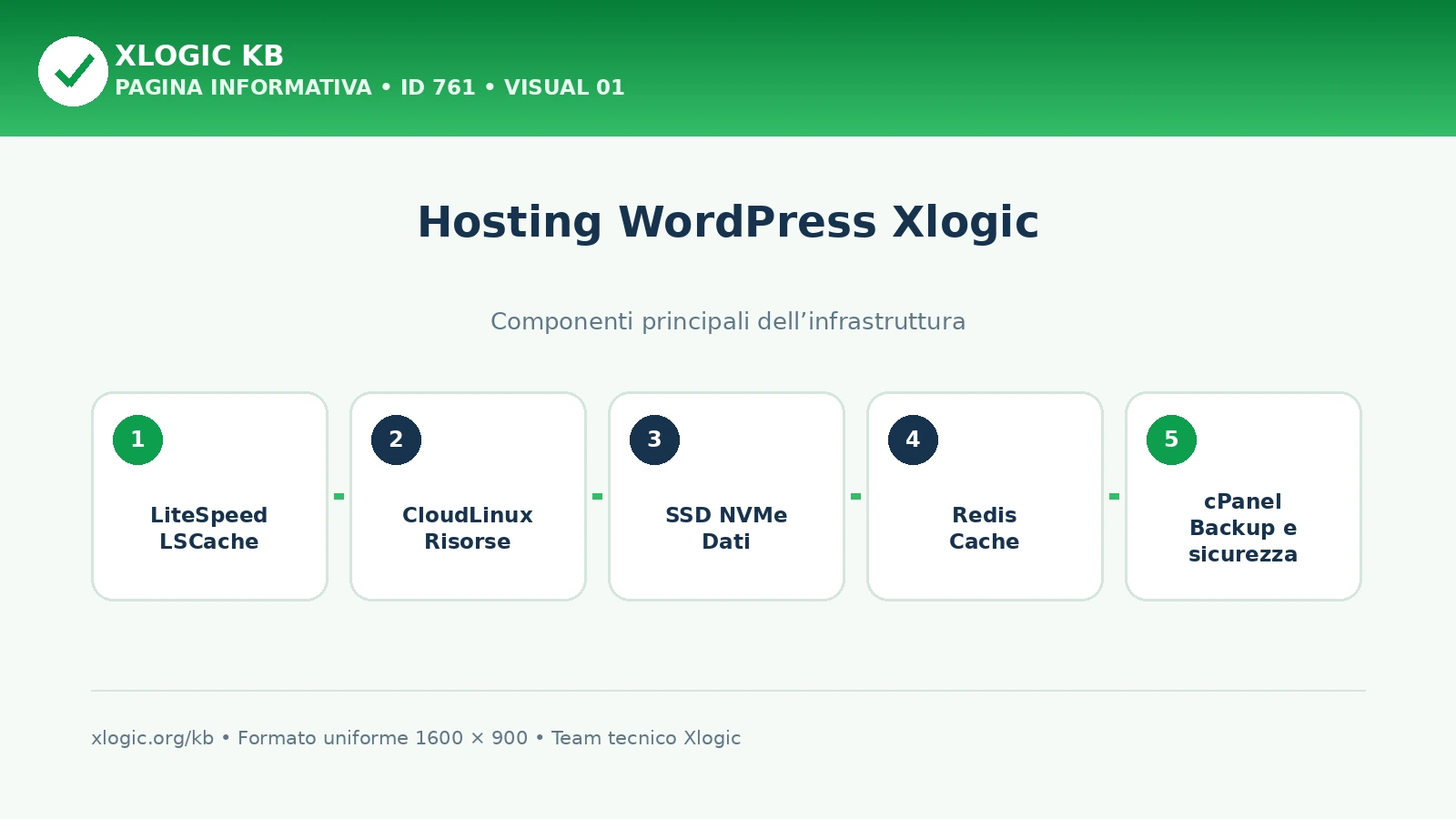
Task: Select the CloudLinux Risorse label
Action: pos(468,528)
